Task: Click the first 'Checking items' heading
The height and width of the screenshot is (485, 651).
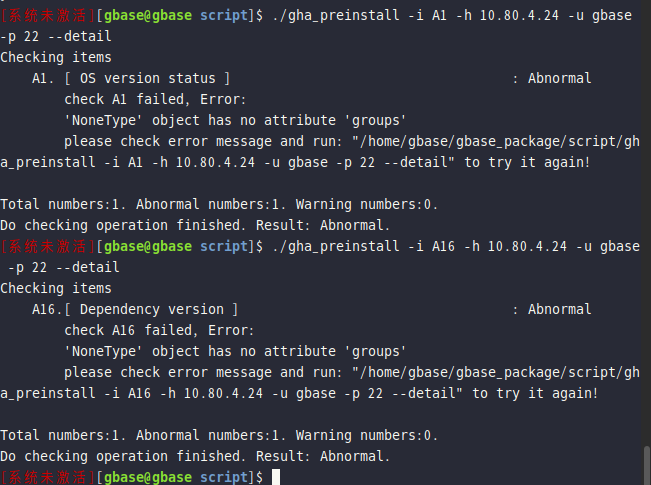Action: tap(56, 57)
